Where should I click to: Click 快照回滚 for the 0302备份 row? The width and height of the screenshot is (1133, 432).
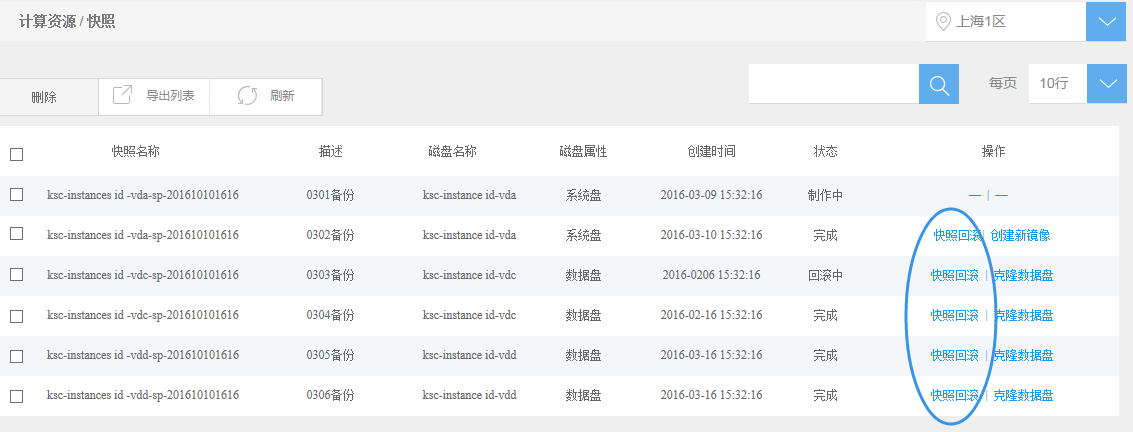[957, 236]
